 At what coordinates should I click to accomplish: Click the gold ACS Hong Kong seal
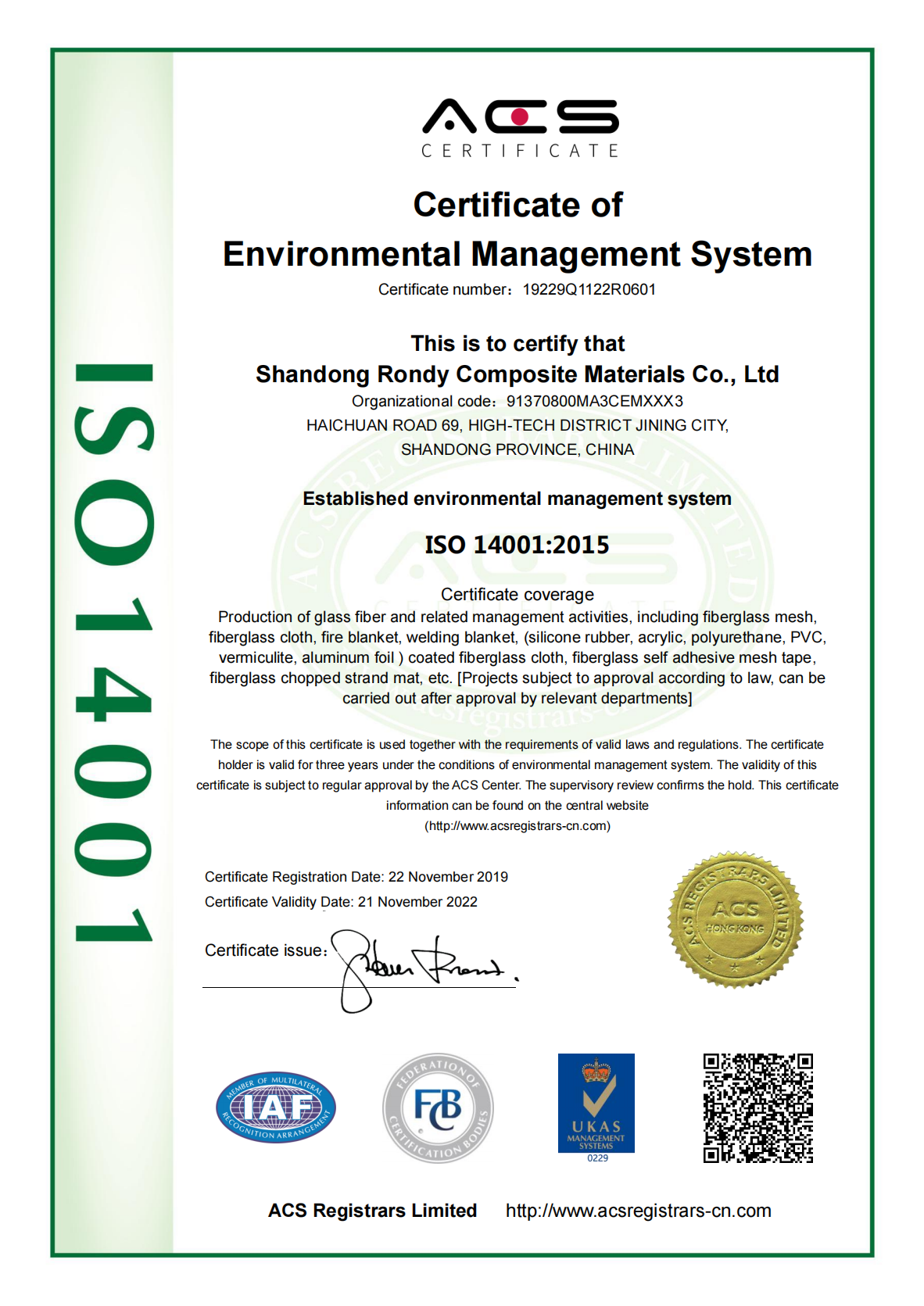click(x=736, y=920)
